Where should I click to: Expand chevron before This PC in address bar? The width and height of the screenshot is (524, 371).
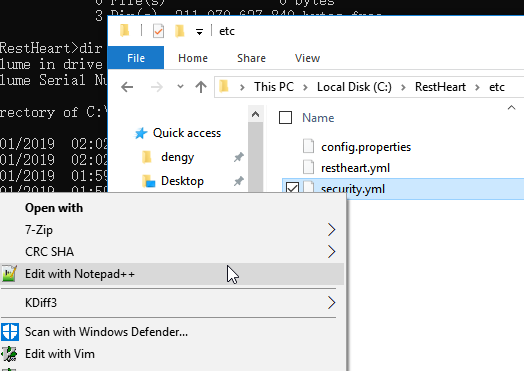242,88
